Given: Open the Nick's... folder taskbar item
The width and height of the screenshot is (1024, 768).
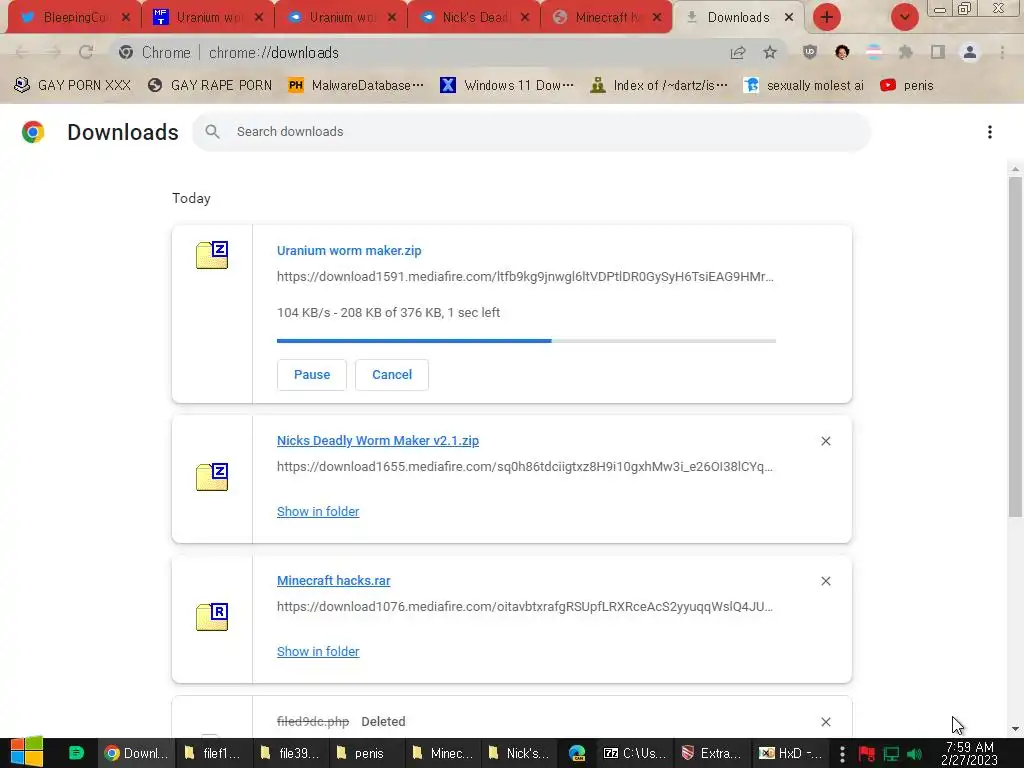Looking at the screenshot, I should tap(518, 753).
